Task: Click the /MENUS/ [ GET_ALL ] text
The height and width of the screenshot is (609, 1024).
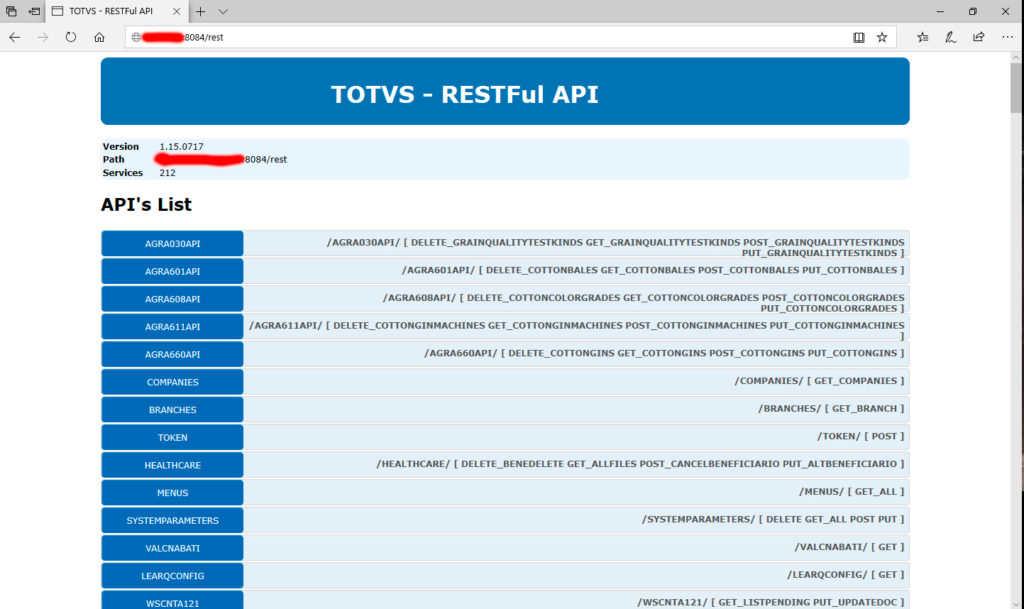Action: coord(852,492)
